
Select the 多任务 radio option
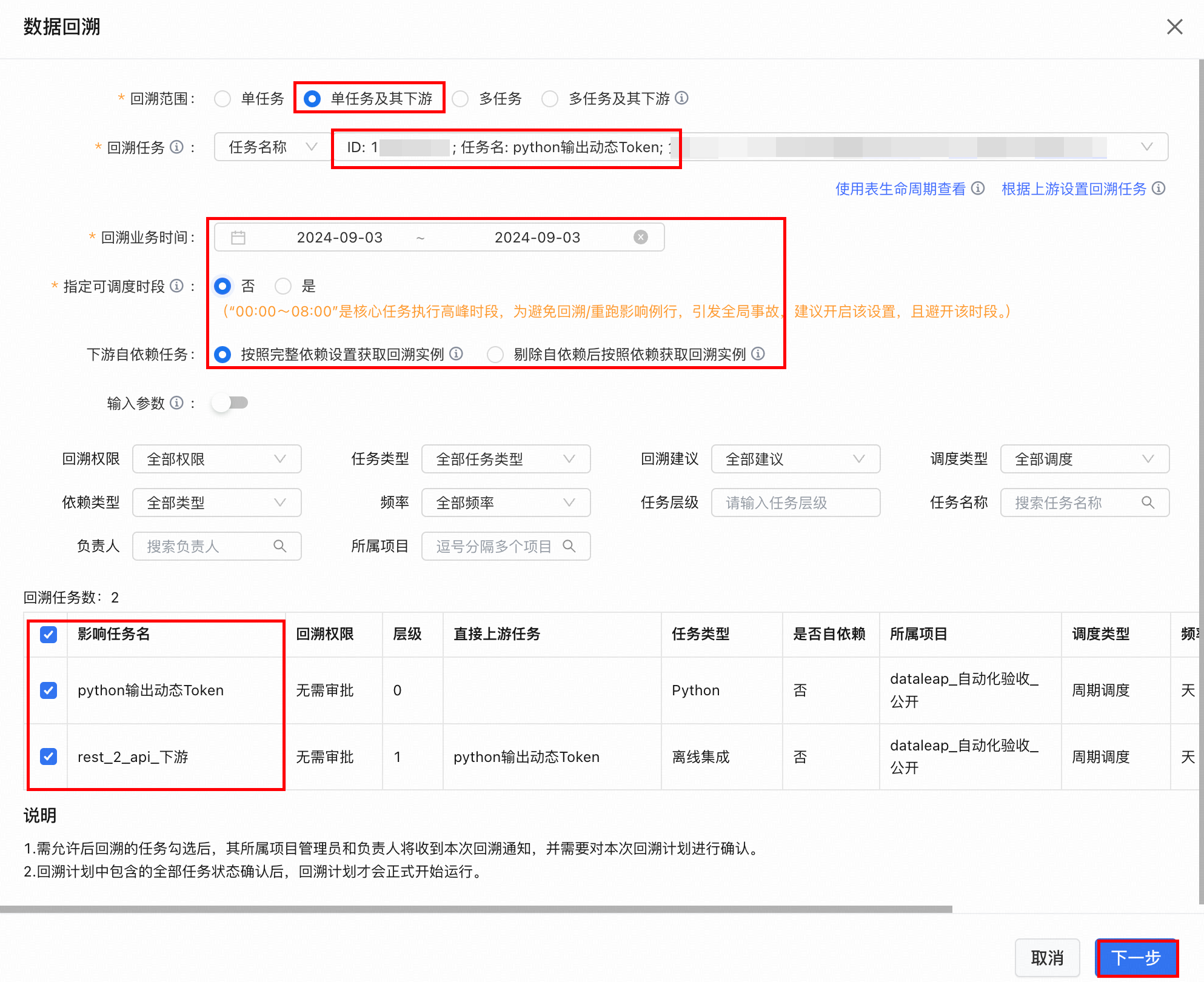(461, 99)
